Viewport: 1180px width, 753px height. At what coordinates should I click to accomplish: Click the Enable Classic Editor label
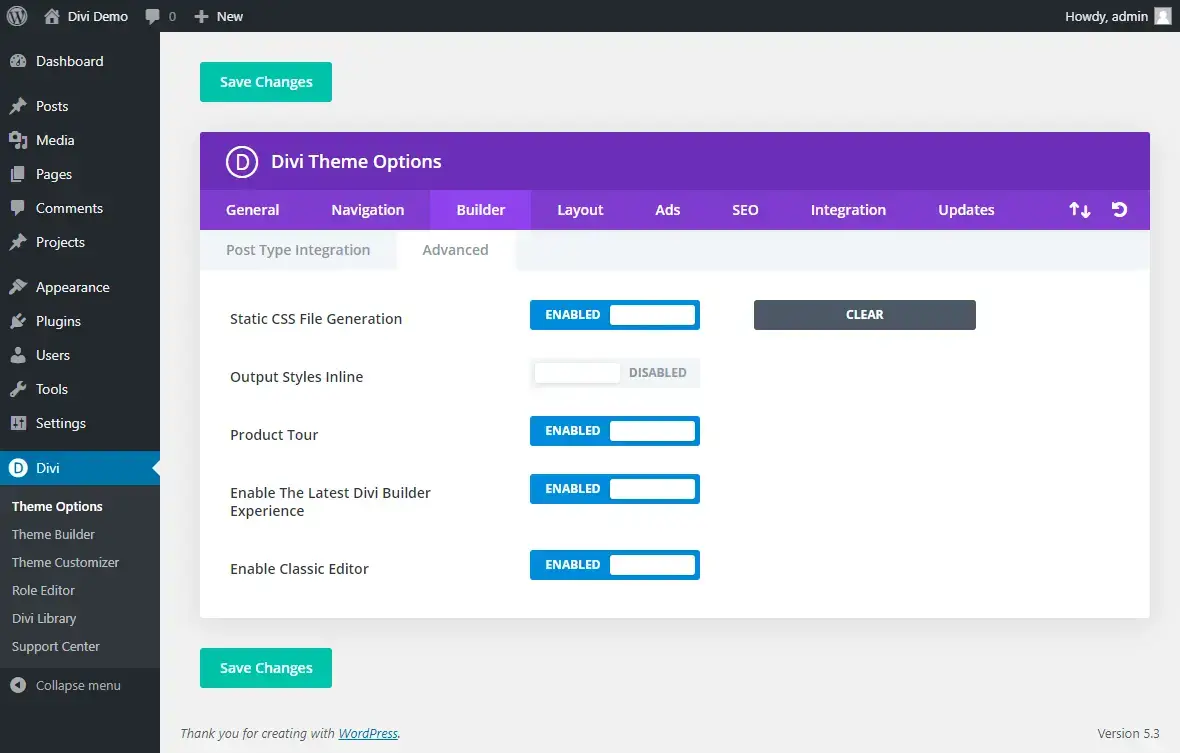[300, 569]
